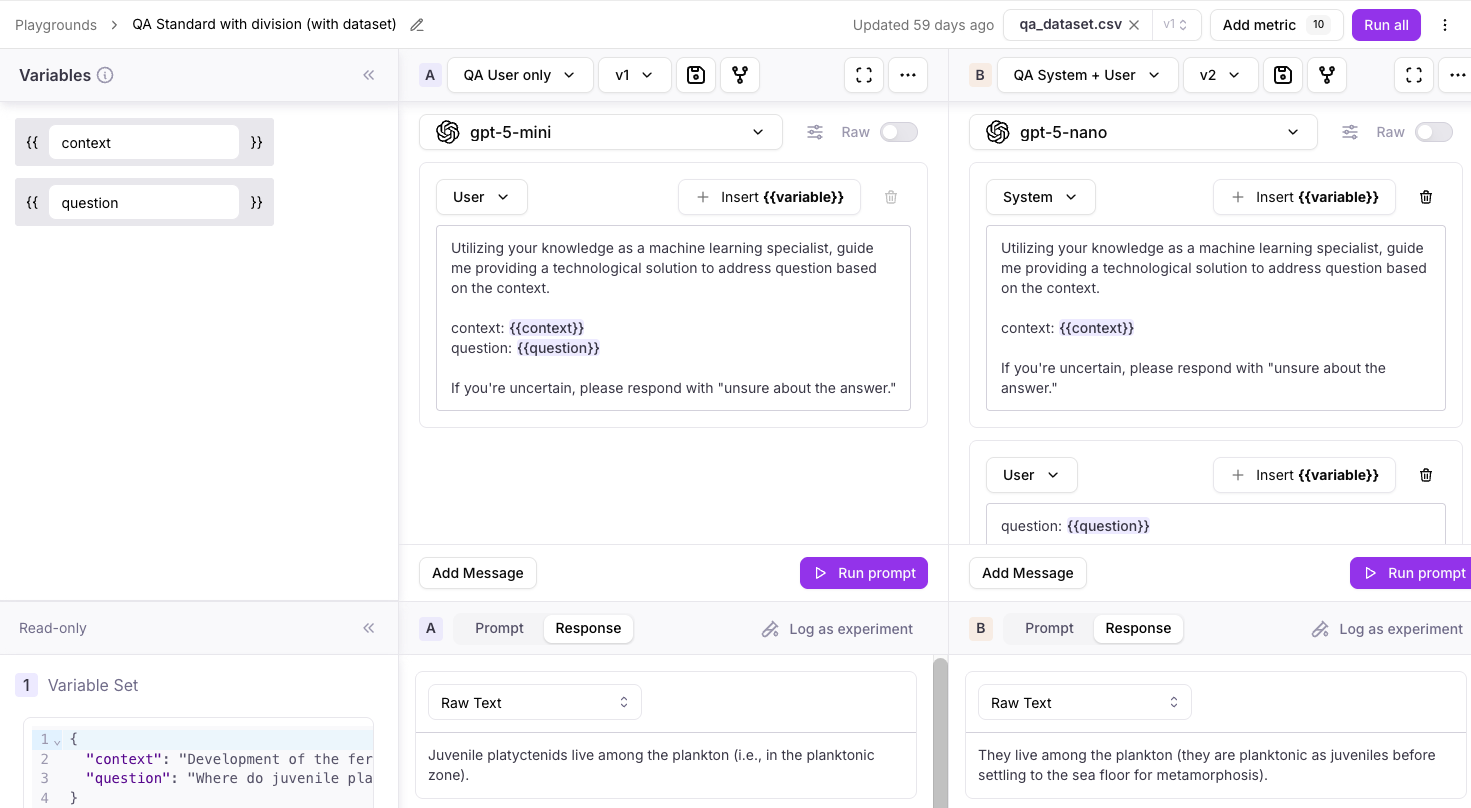Open more options for panel A
Viewport: 1471px width, 808px height.
tap(908, 75)
